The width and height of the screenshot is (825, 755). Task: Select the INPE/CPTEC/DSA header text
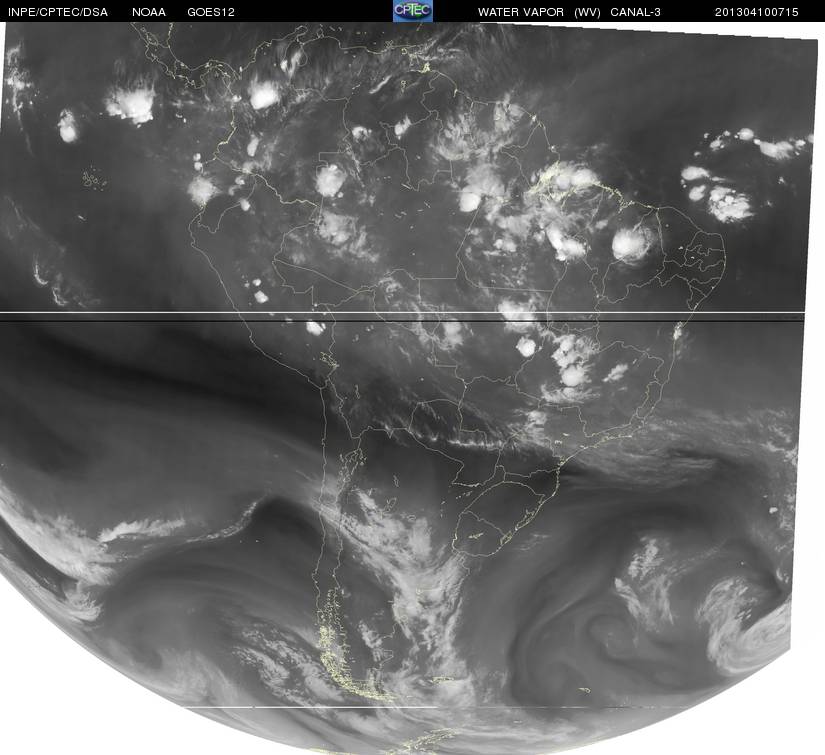(x=58, y=12)
